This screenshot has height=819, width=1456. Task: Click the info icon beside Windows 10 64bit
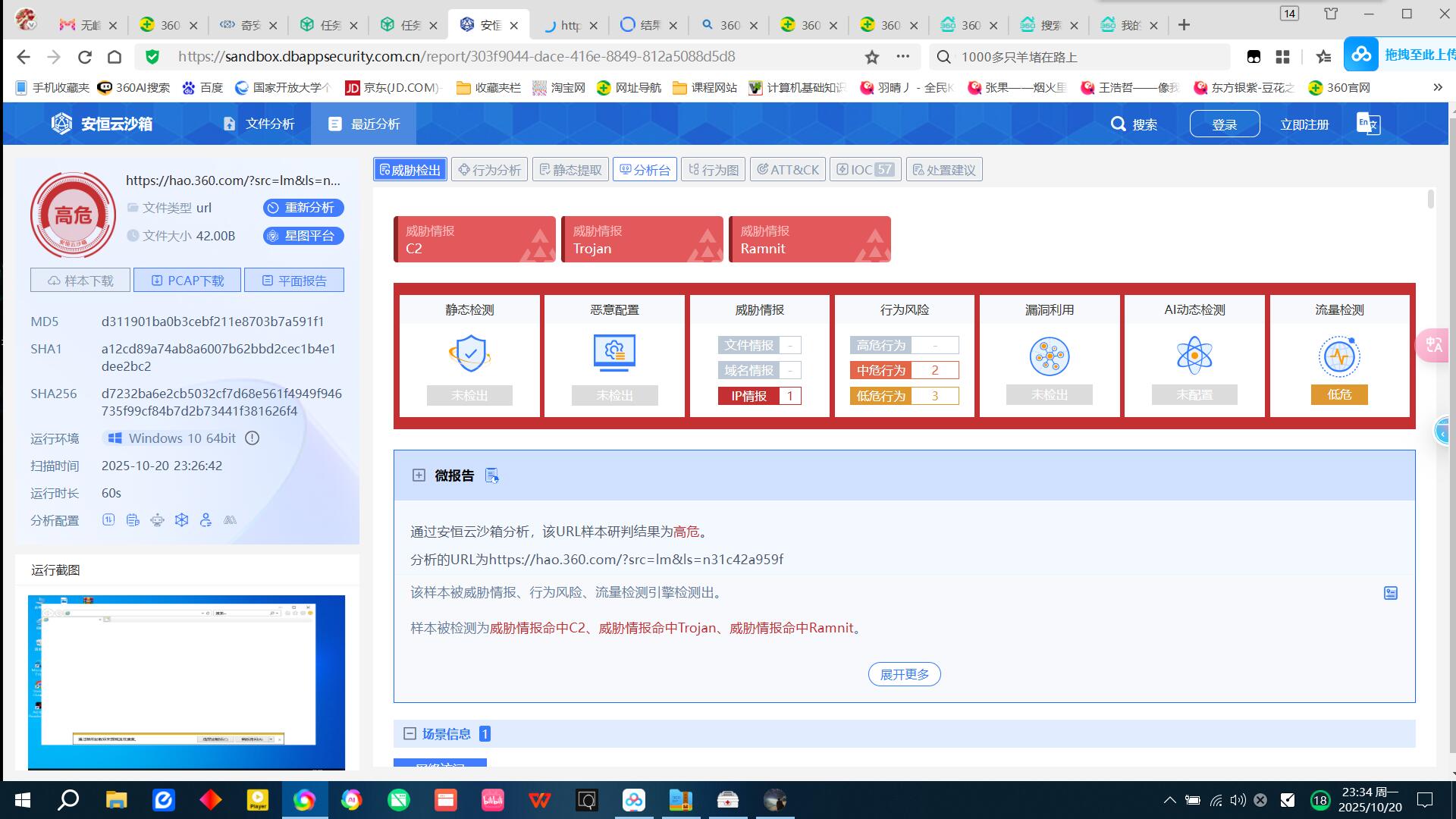click(x=253, y=438)
